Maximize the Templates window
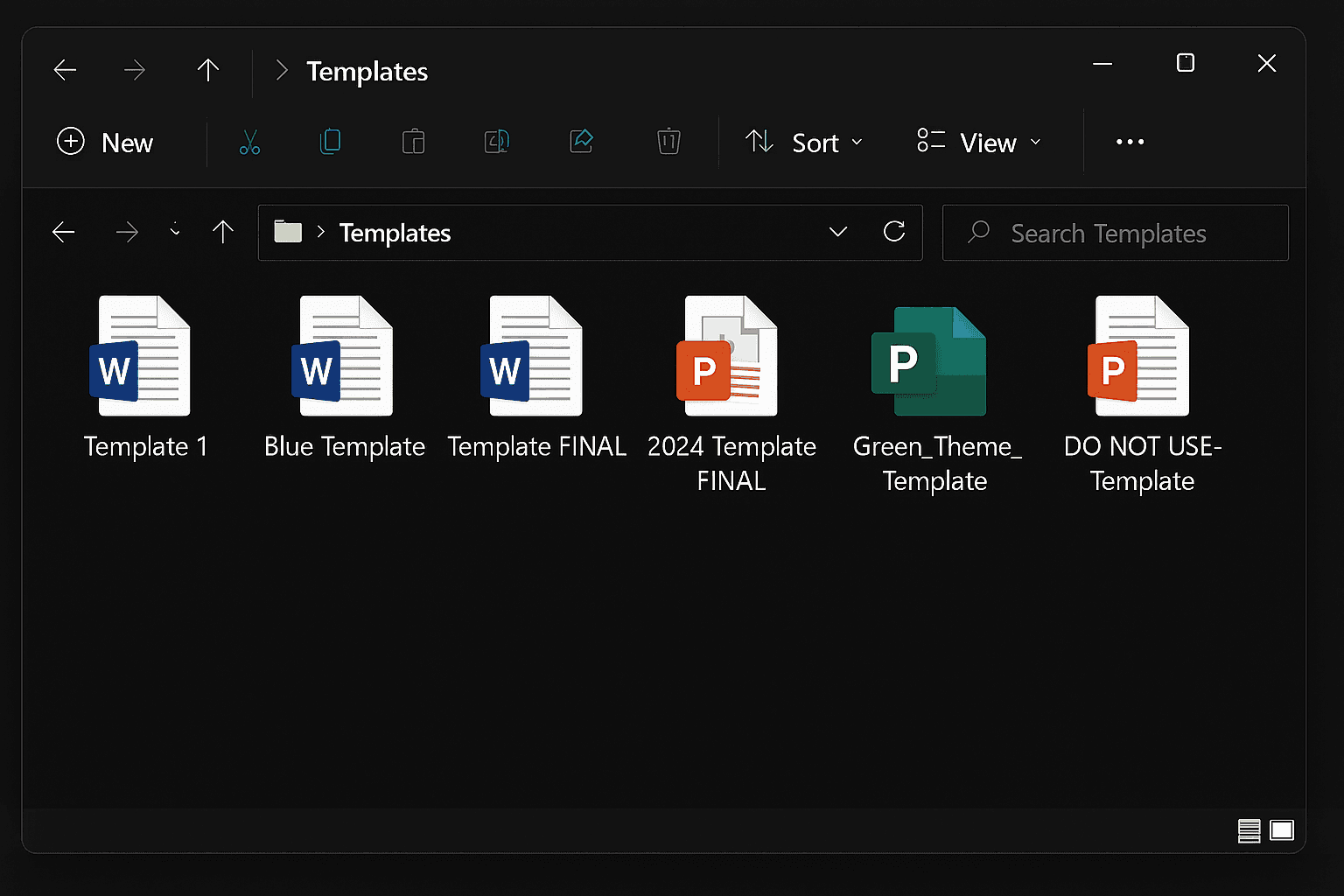This screenshot has height=896, width=1344. pos(1186,63)
